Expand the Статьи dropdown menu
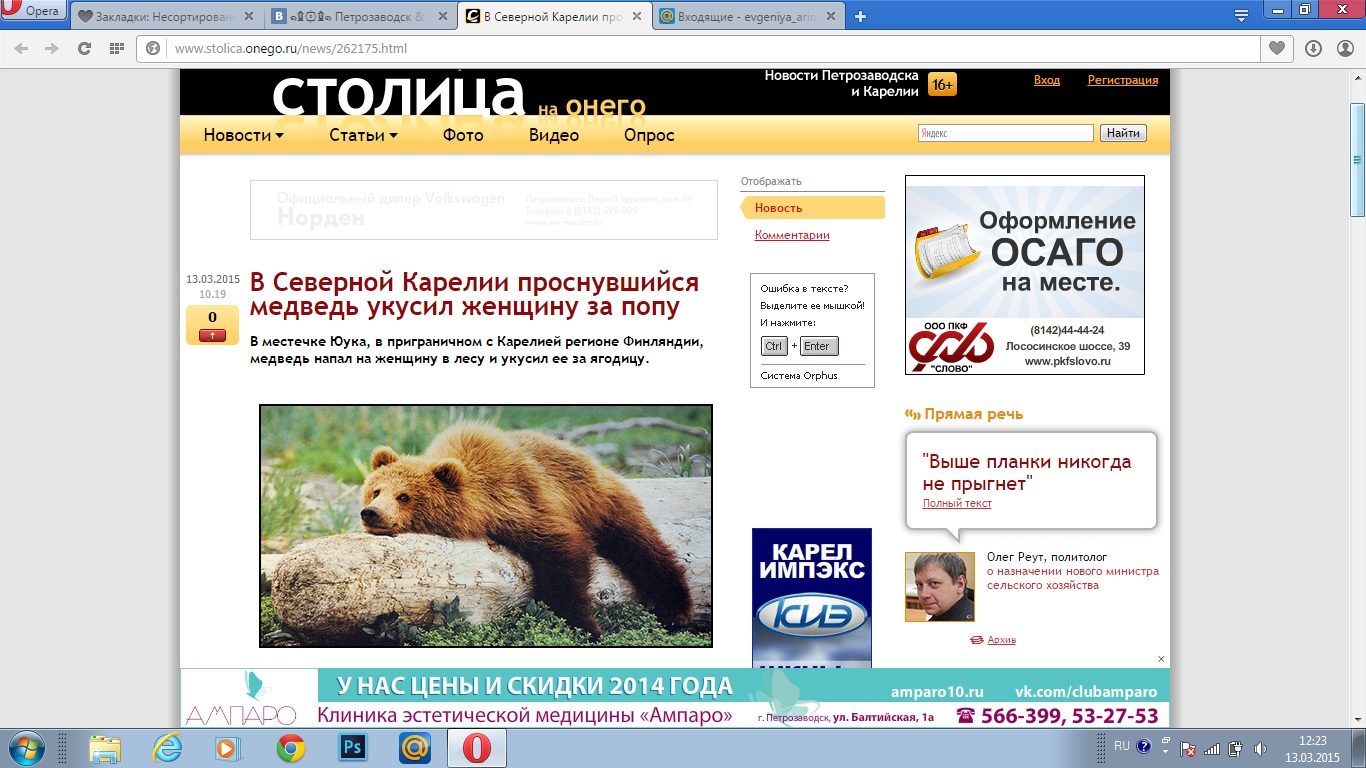The image size is (1366, 768). [363, 135]
